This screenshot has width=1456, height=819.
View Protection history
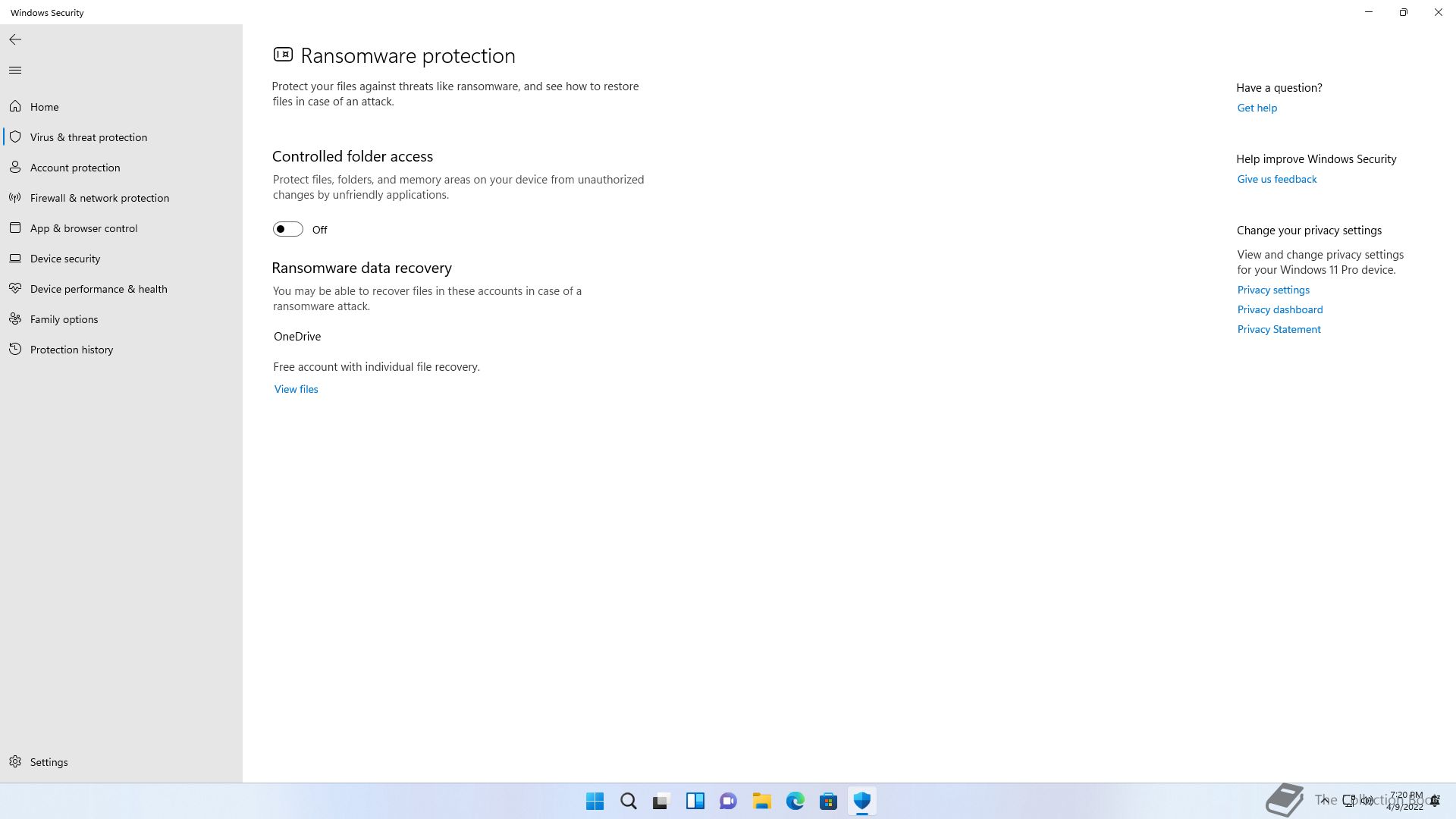point(121,350)
